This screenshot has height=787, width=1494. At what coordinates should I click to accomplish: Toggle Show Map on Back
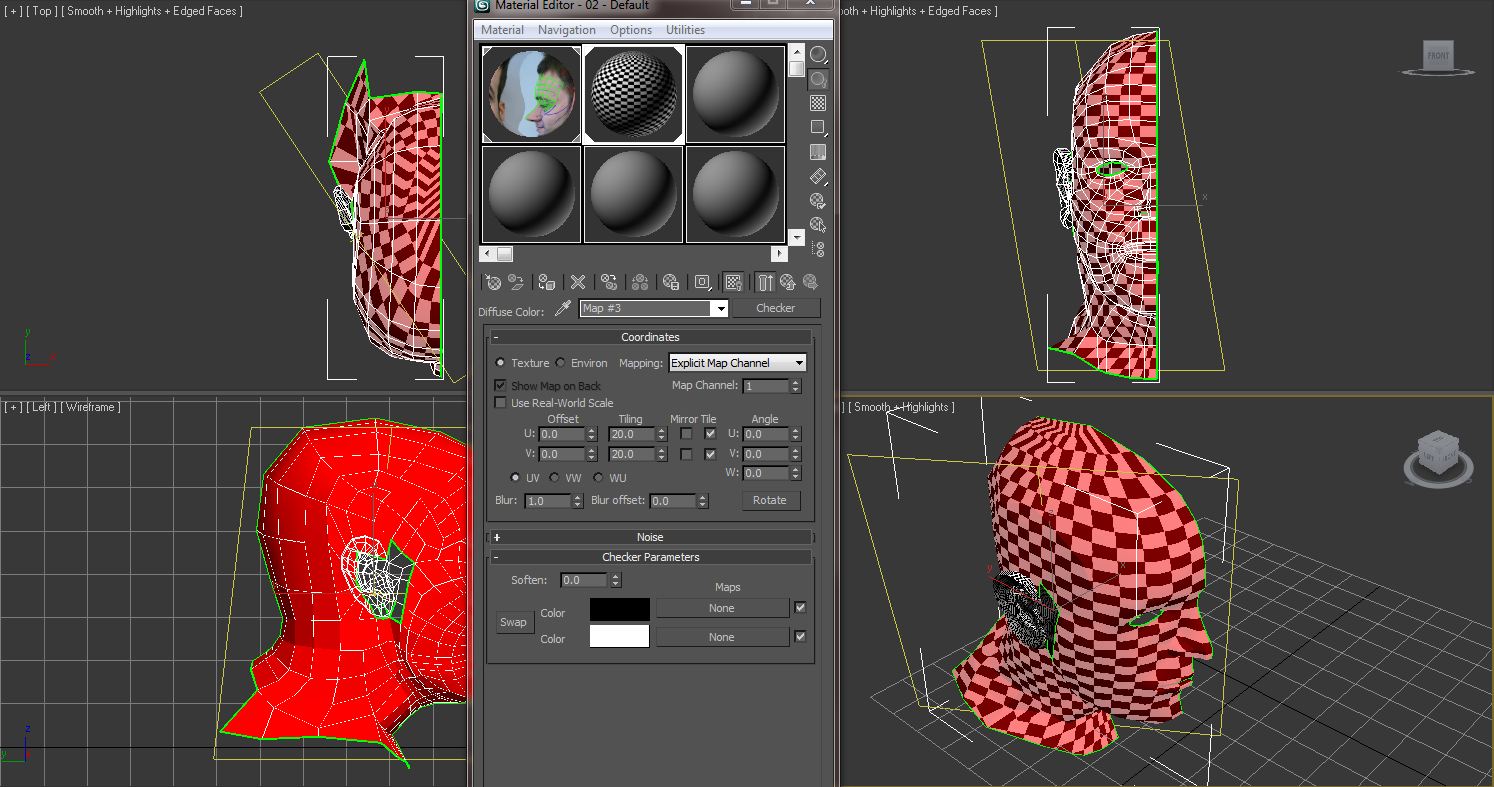(500, 385)
